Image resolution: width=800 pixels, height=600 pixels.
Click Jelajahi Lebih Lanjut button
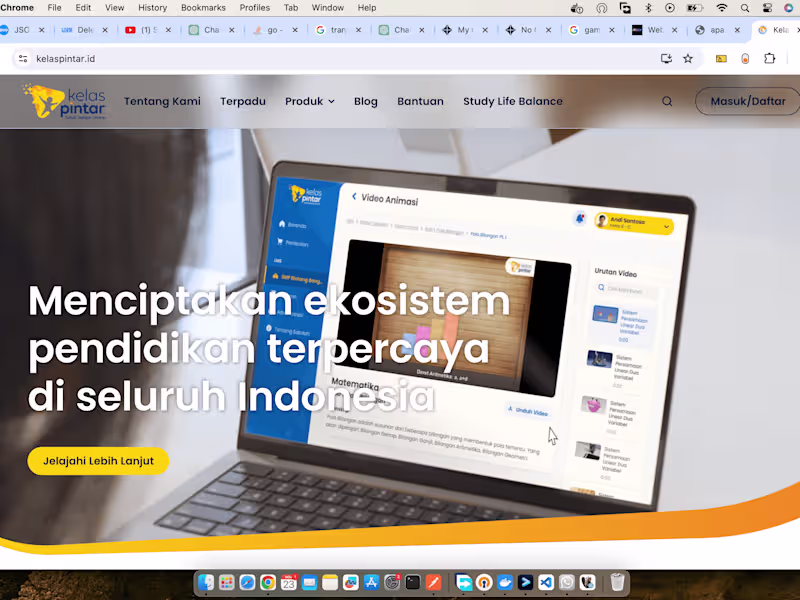click(98, 461)
